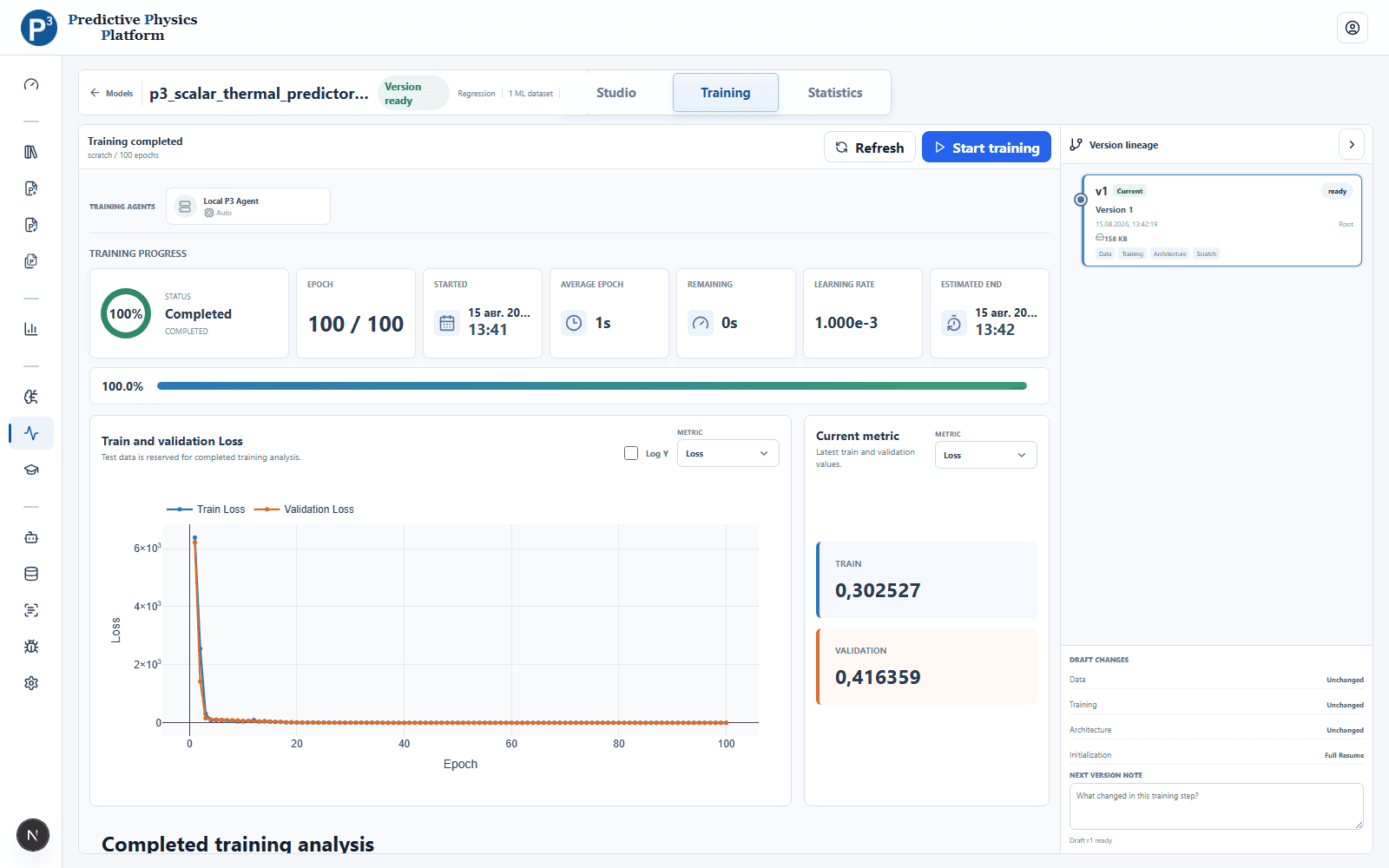Toggle the Train Loss legend entry
This screenshot has width=1389, height=868.
(206, 510)
